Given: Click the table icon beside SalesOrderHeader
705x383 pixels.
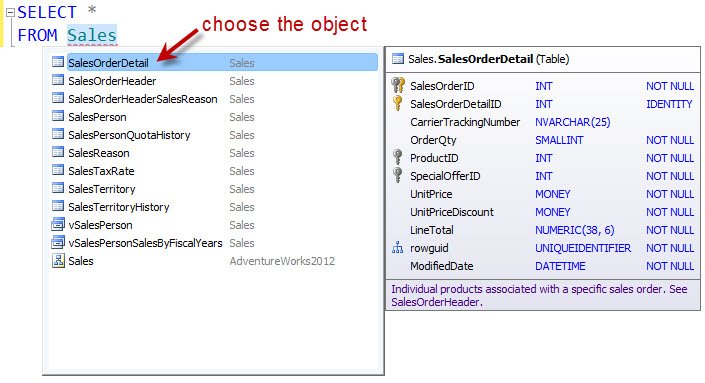Looking at the screenshot, I should tap(58, 80).
